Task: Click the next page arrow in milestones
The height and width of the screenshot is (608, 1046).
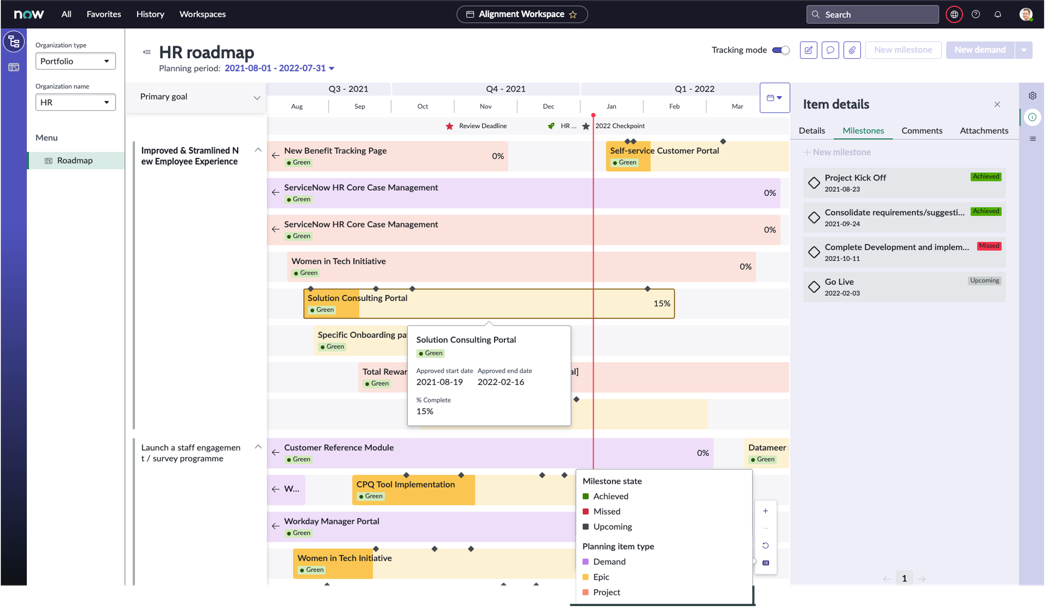Action: click(x=922, y=579)
